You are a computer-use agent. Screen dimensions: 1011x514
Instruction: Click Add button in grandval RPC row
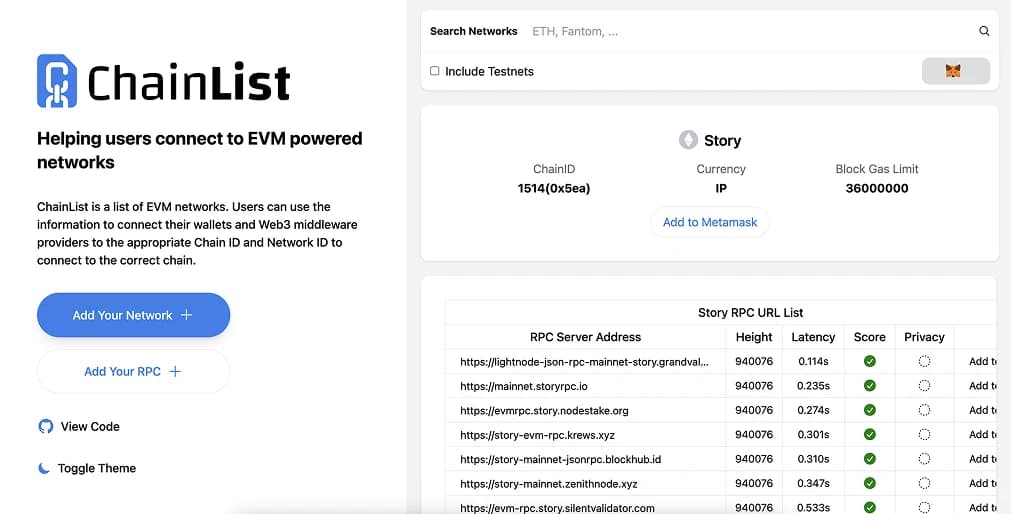pos(983,361)
